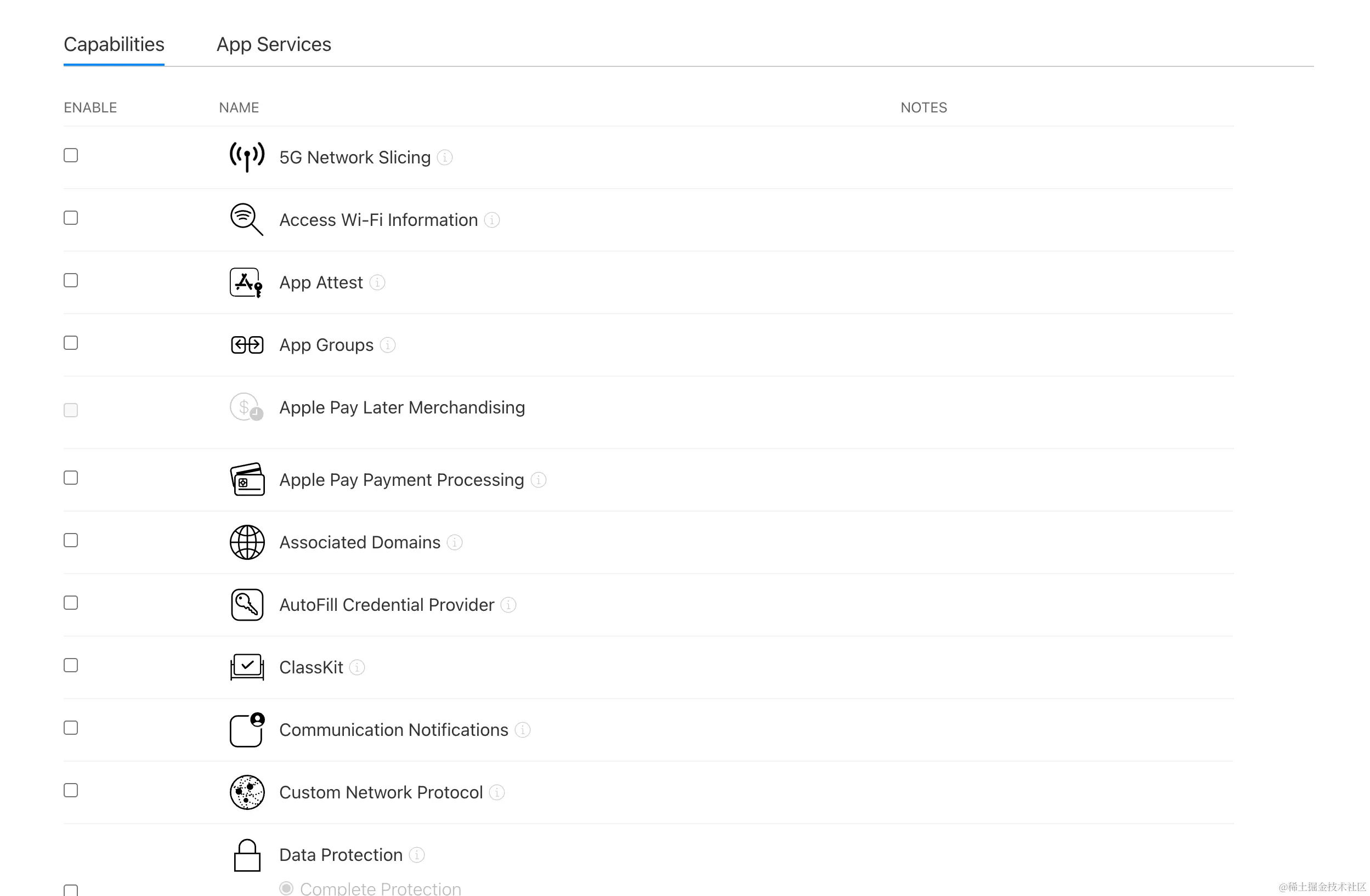Click the AutoFill Credential Provider key icon
1370x896 pixels.
[246, 604]
